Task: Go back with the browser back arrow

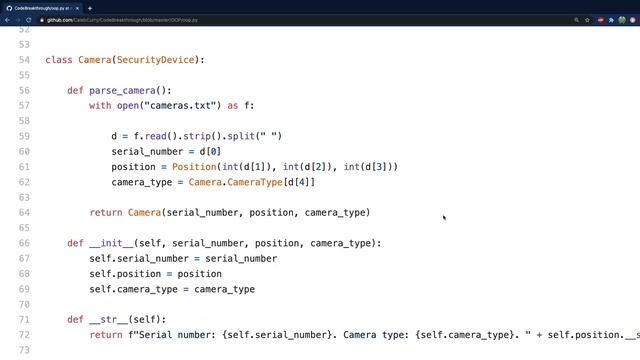Action: coord(7,20)
